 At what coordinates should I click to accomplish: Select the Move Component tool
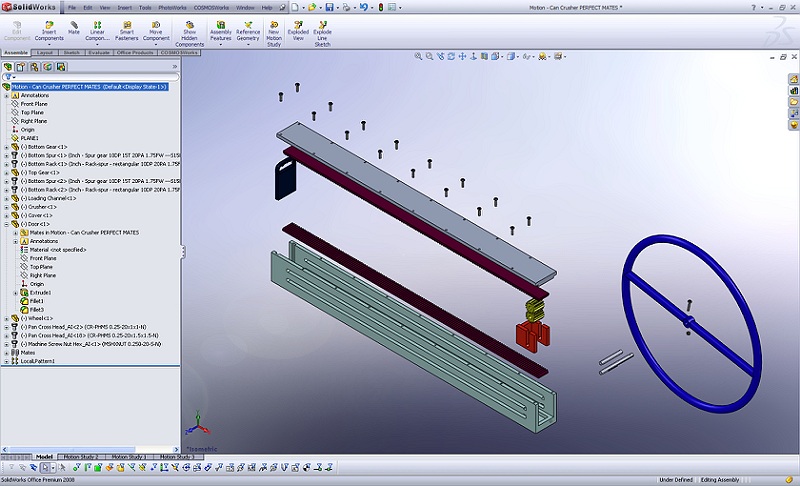[156, 24]
